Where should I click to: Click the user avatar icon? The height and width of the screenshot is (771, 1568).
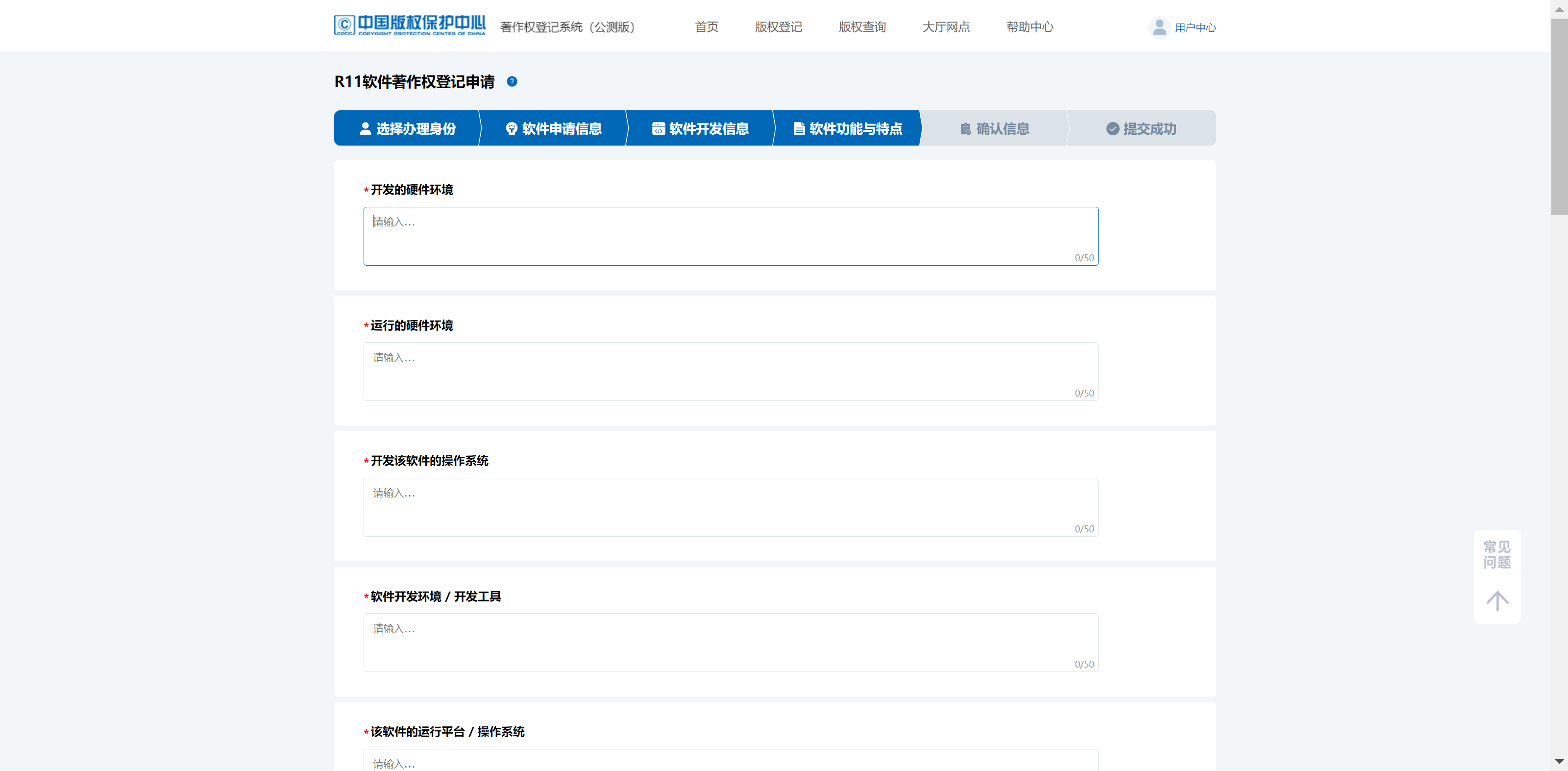click(x=1159, y=27)
